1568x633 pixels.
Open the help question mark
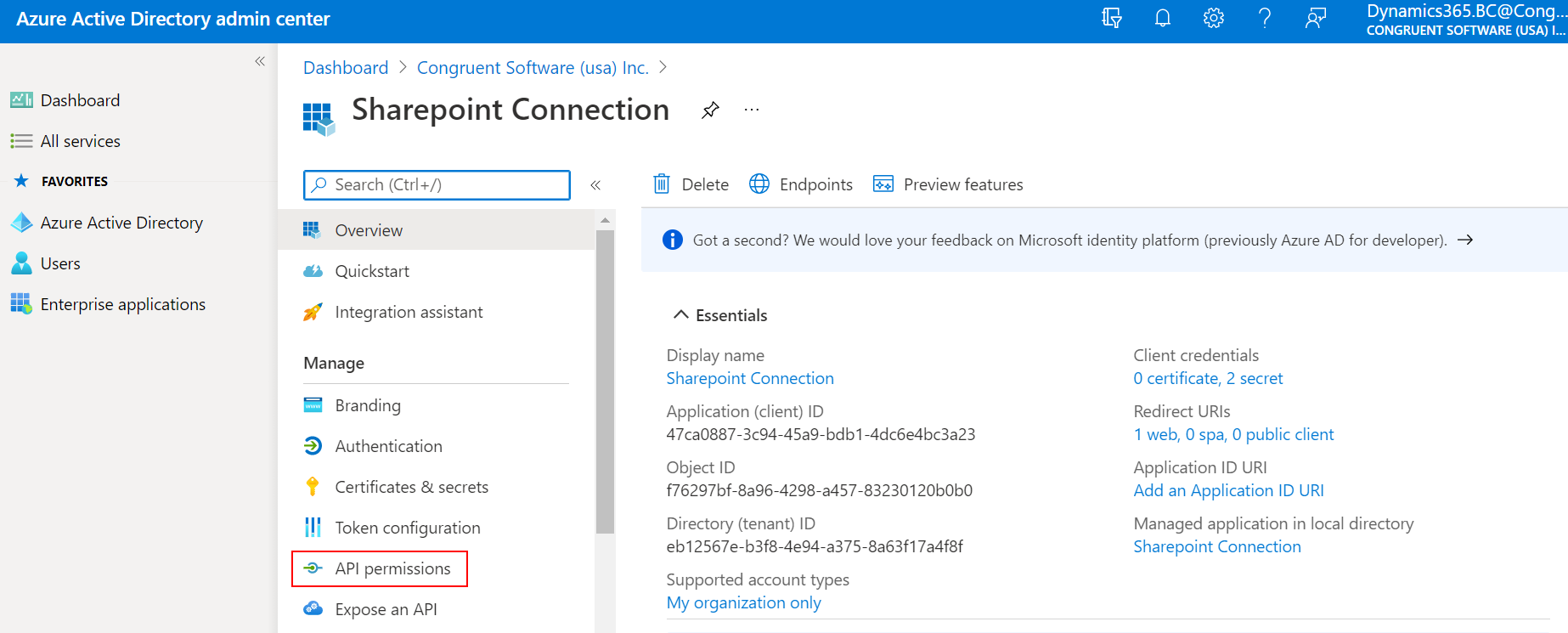[x=1265, y=18]
